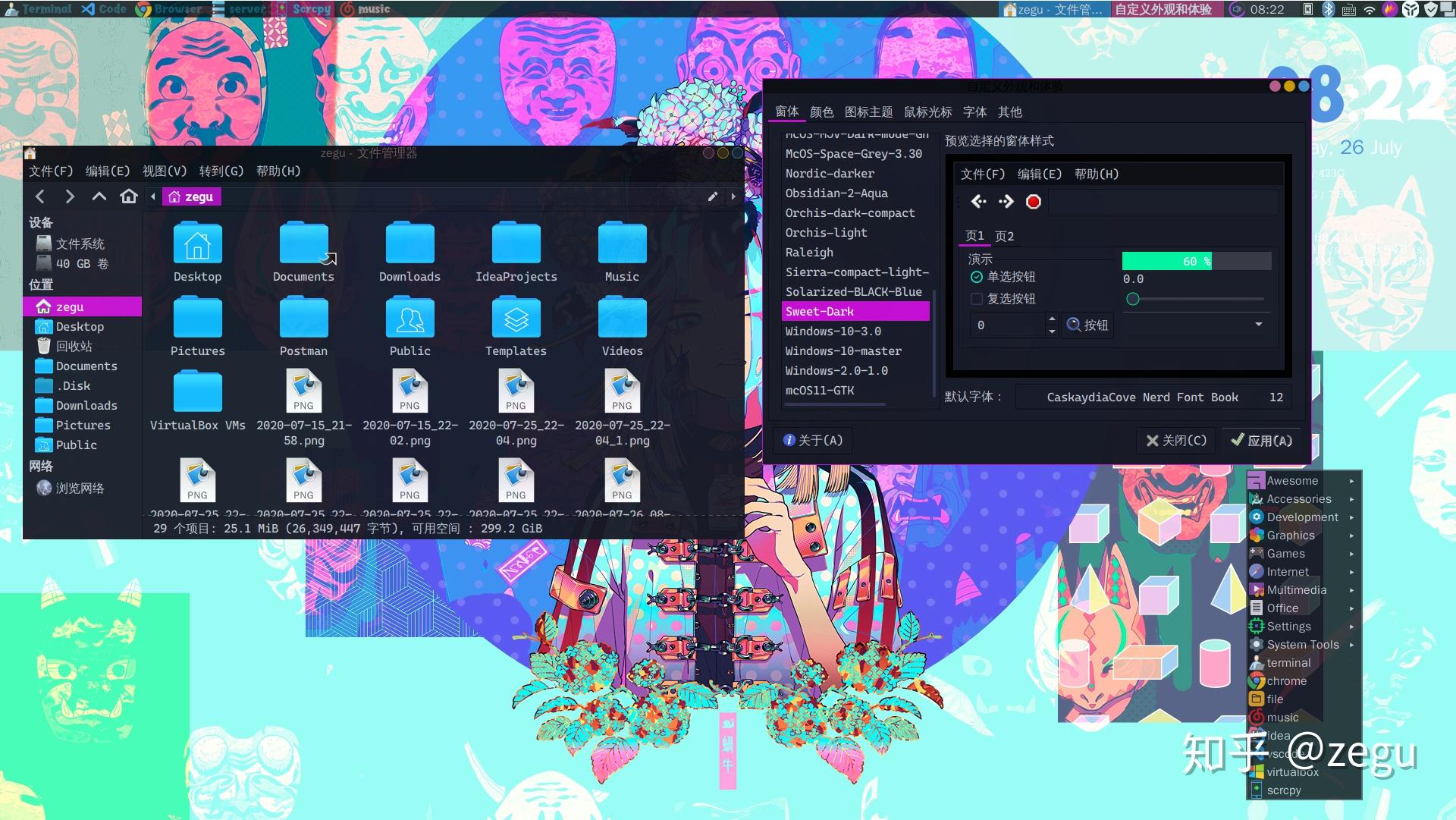Switch to 页2 tab in preview
The width and height of the screenshot is (1456, 820).
(x=1004, y=237)
